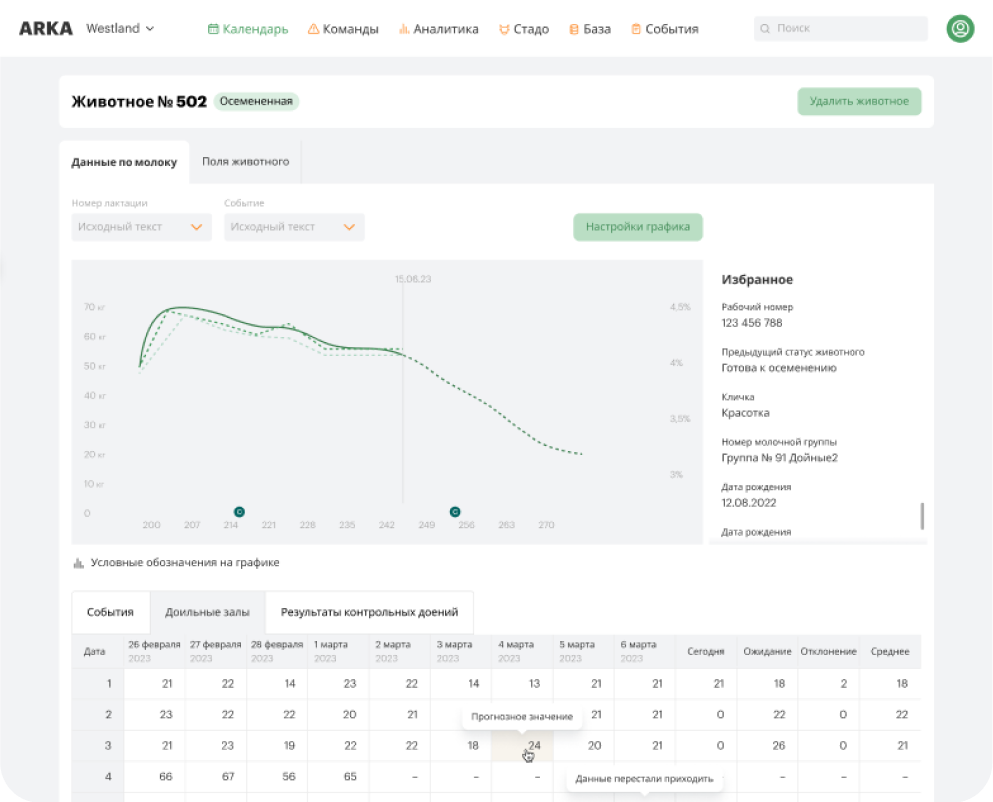Click the user profile avatar icon

(960, 29)
